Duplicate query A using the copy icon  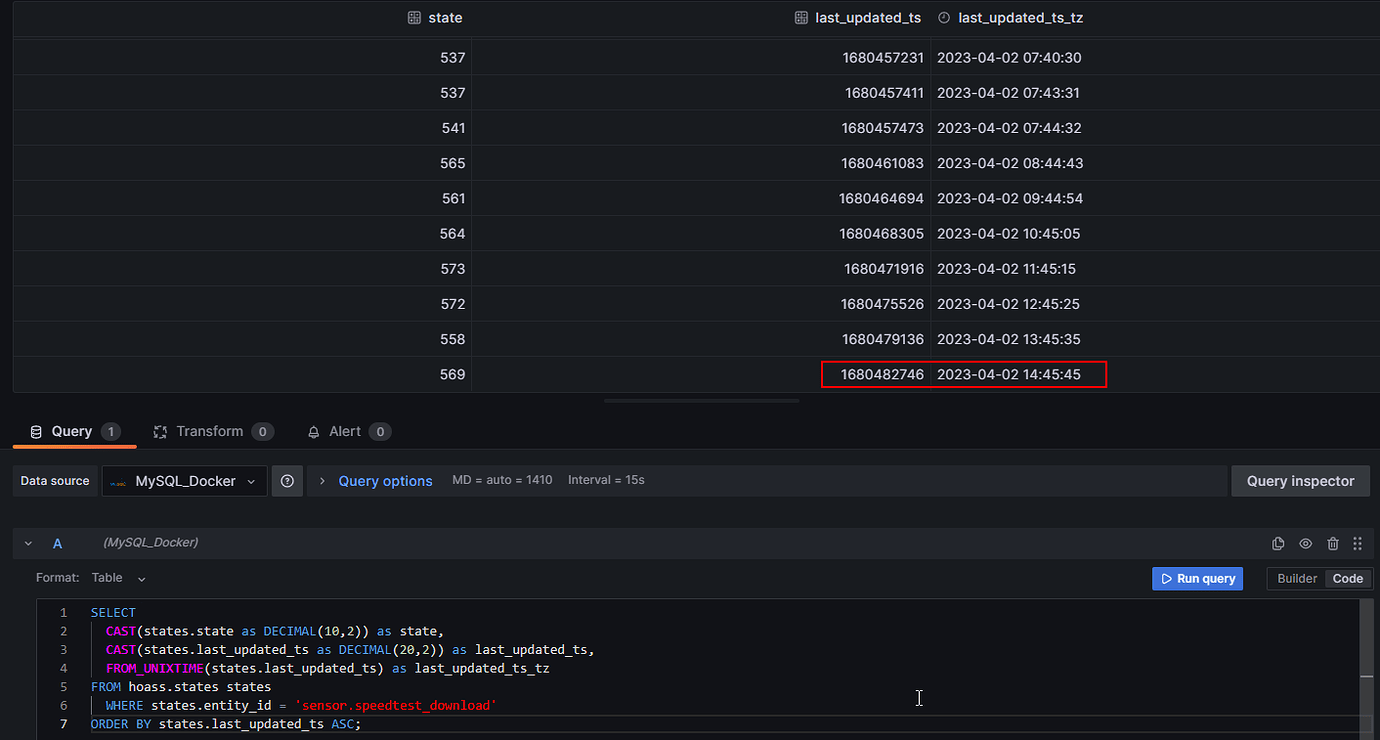[x=1277, y=543]
